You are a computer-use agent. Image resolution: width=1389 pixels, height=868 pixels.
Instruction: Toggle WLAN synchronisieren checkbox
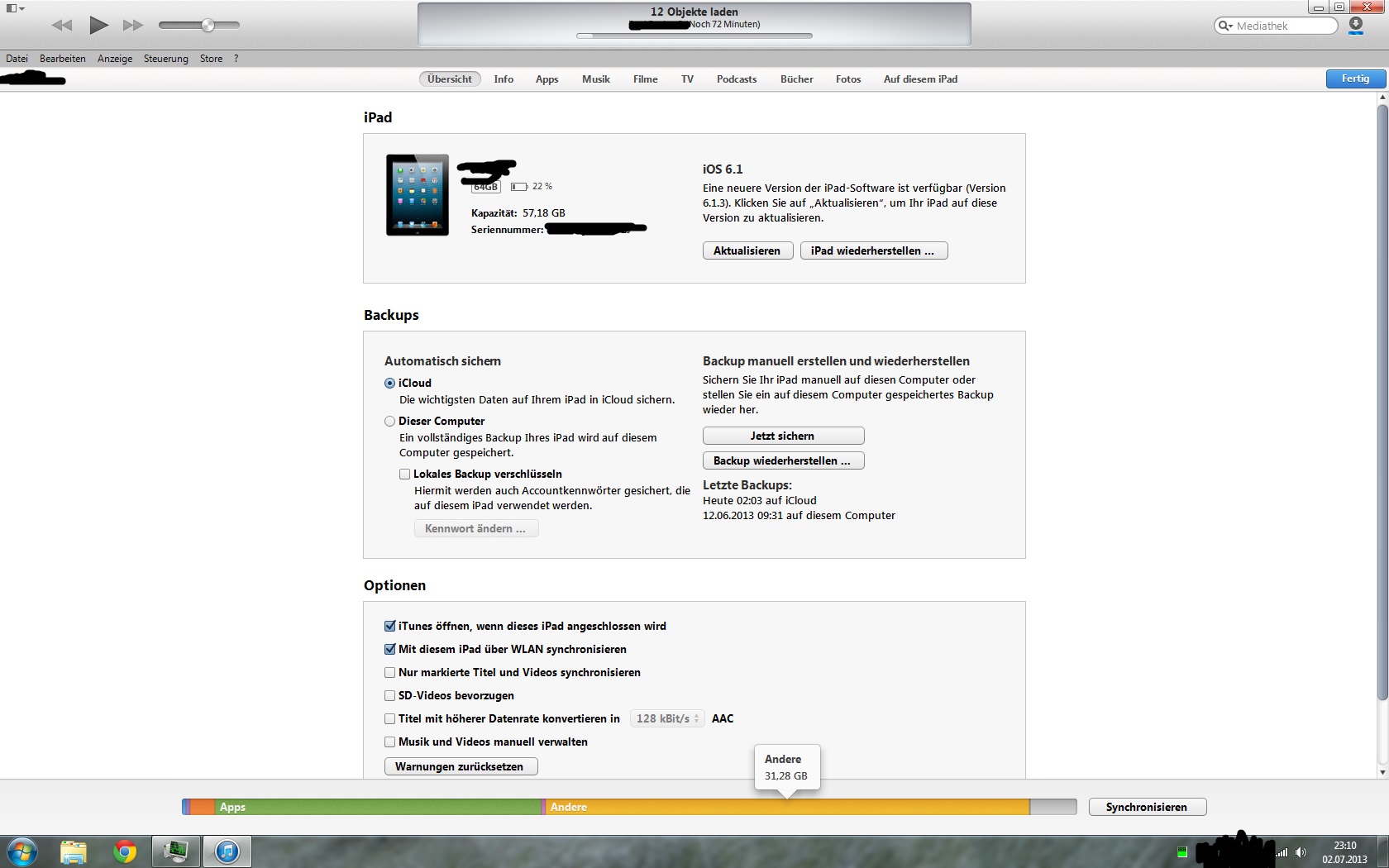[x=389, y=650]
